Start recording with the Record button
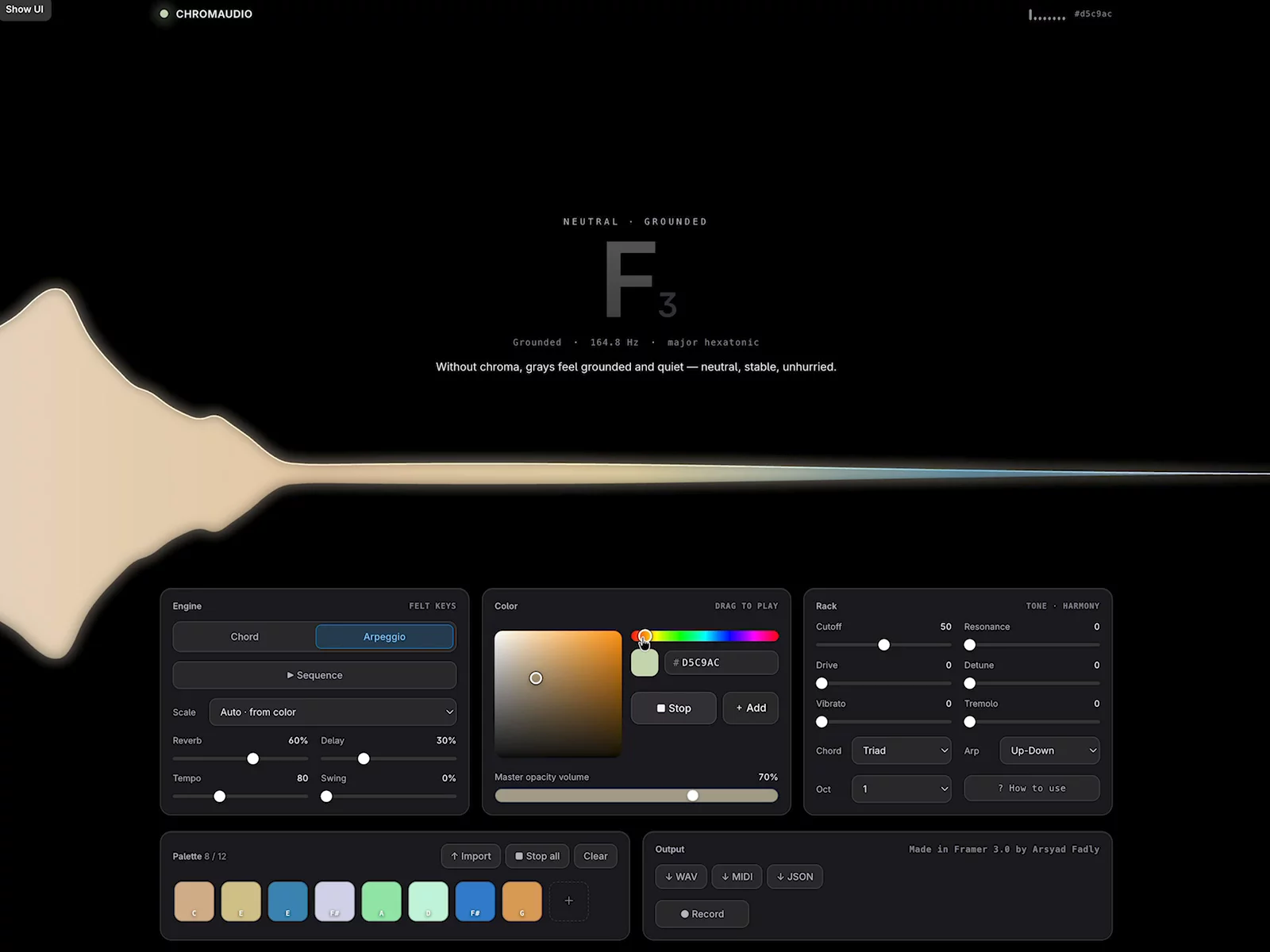Viewport: 1270px width, 952px height. [702, 914]
